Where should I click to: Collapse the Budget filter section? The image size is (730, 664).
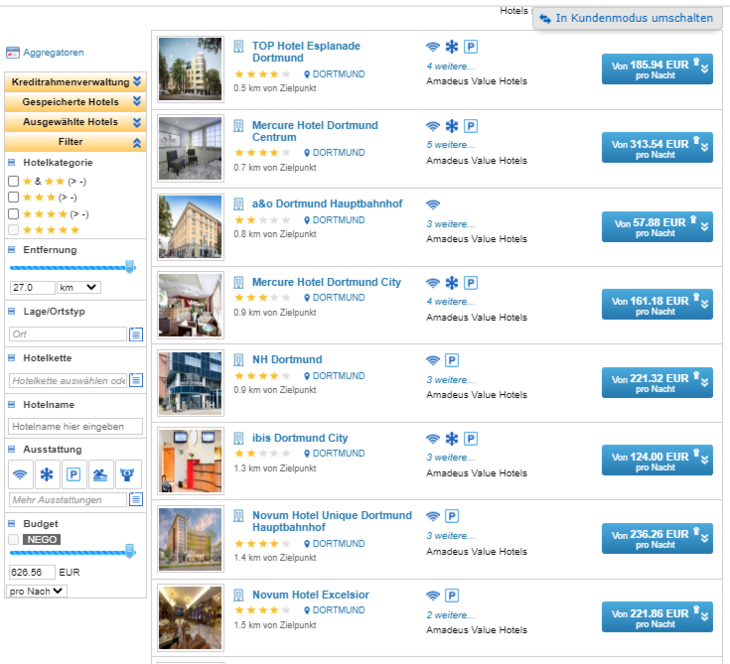12,523
